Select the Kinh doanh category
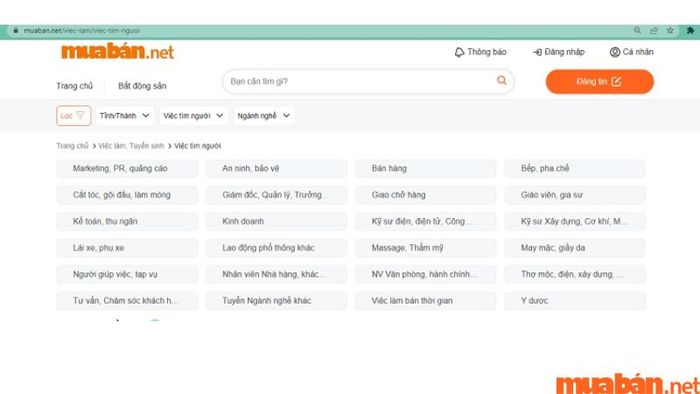700x394 pixels. [x=276, y=221]
